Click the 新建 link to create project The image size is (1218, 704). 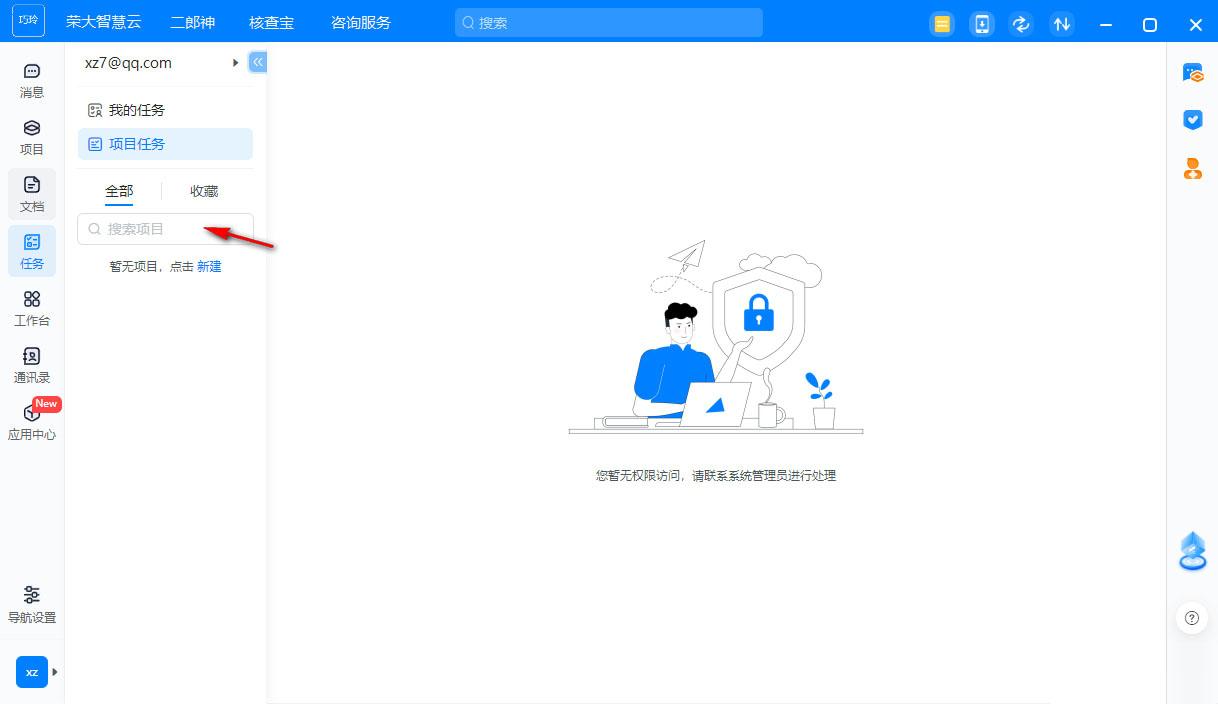[209, 267]
